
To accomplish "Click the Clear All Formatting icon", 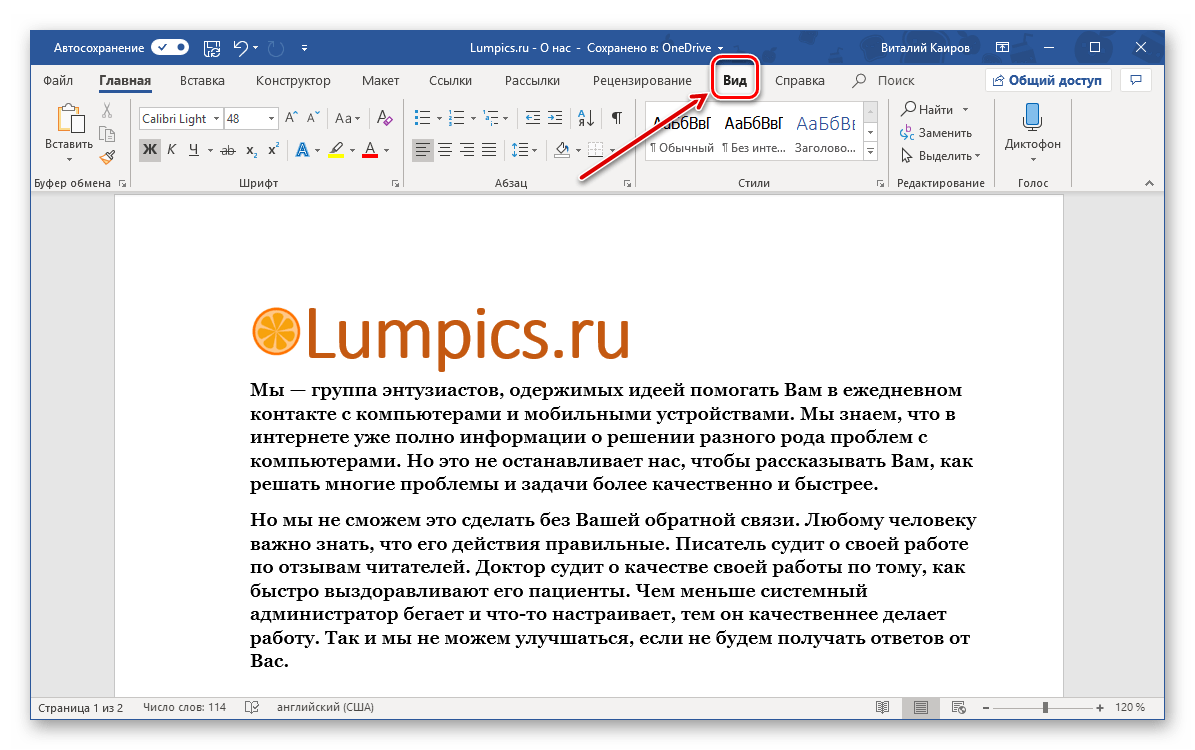I will click(x=385, y=118).
